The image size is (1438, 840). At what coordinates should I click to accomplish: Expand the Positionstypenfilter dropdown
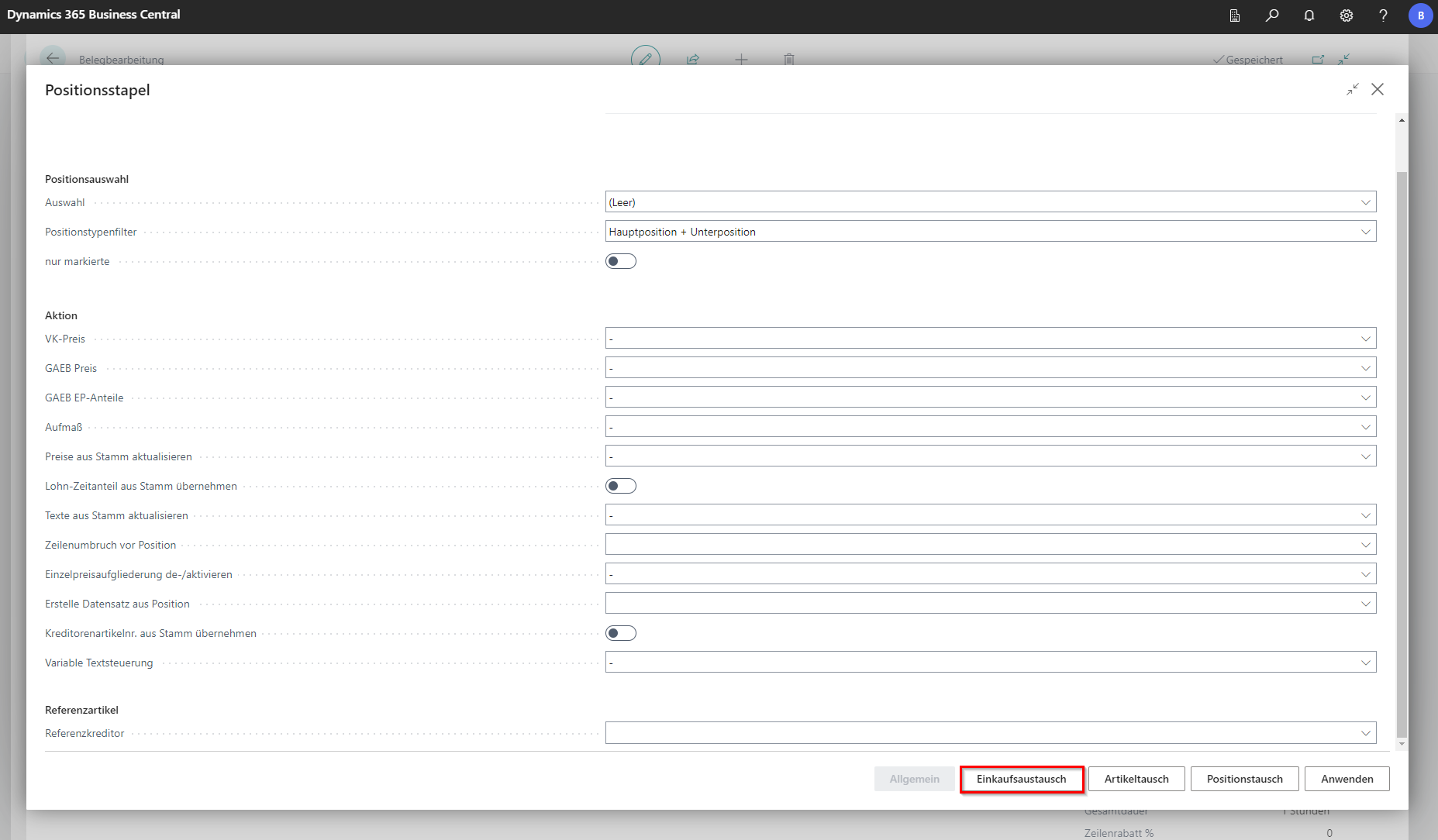tap(990, 232)
